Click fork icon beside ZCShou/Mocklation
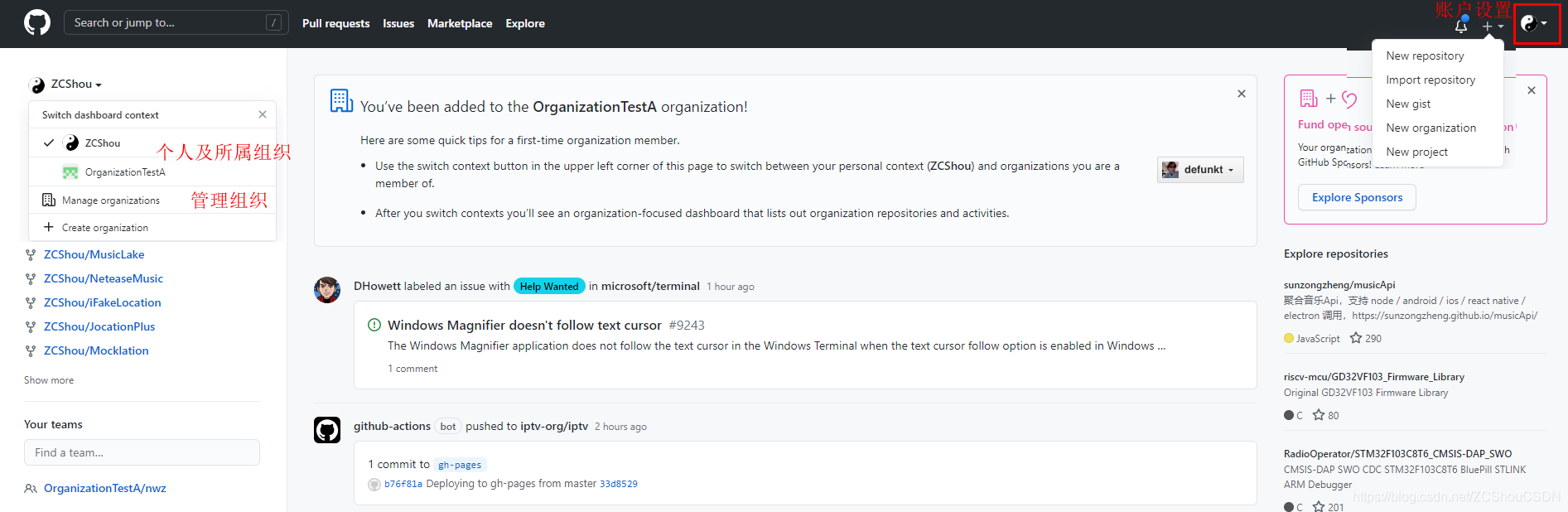The width and height of the screenshot is (1568, 512). (31, 351)
